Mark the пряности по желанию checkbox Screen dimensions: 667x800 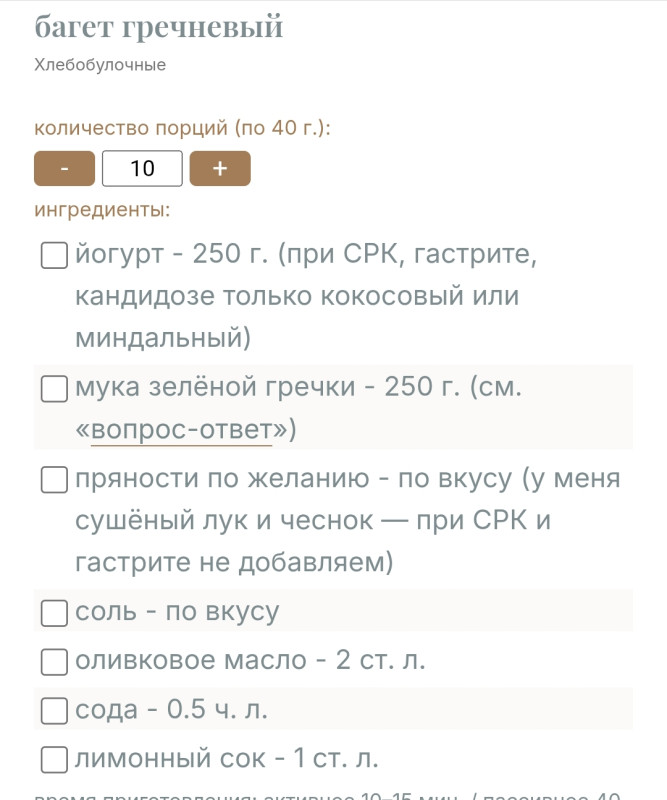pyautogui.click(x=53, y=480)
